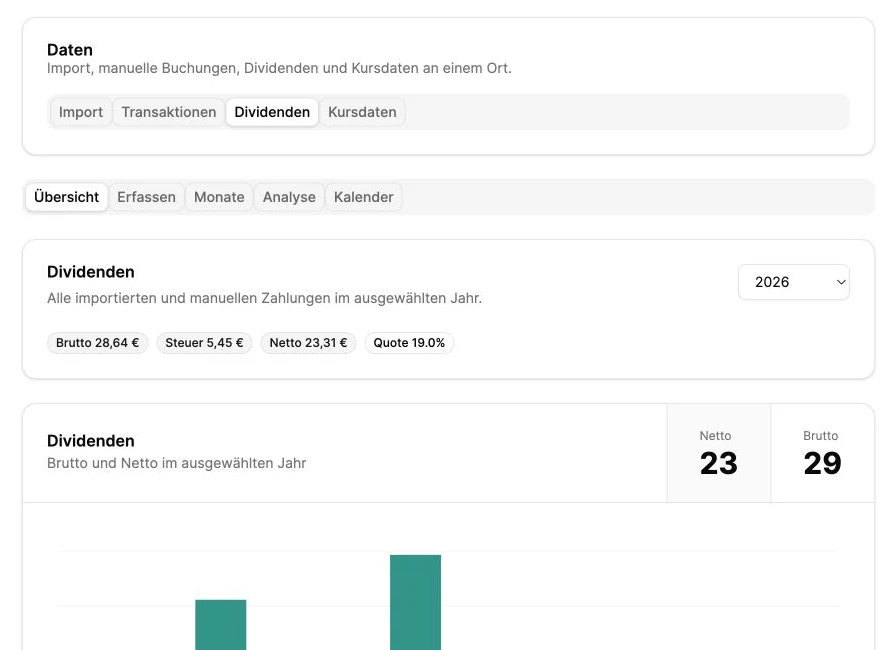Image resolution: width=890 pixels, height=650 pixels.
Task: Select the Netto 23 chart toggle
Action: (719, 453)
